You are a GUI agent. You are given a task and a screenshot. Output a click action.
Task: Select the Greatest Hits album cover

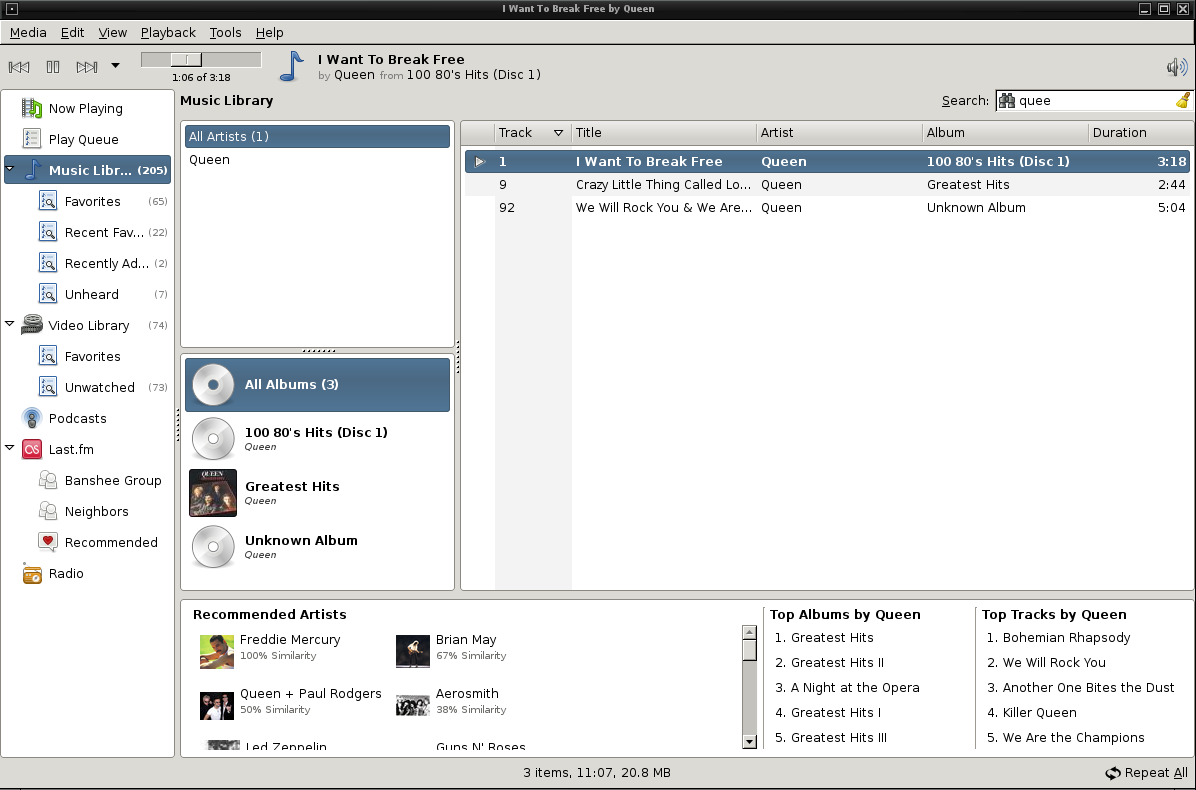tap(213, 493)
